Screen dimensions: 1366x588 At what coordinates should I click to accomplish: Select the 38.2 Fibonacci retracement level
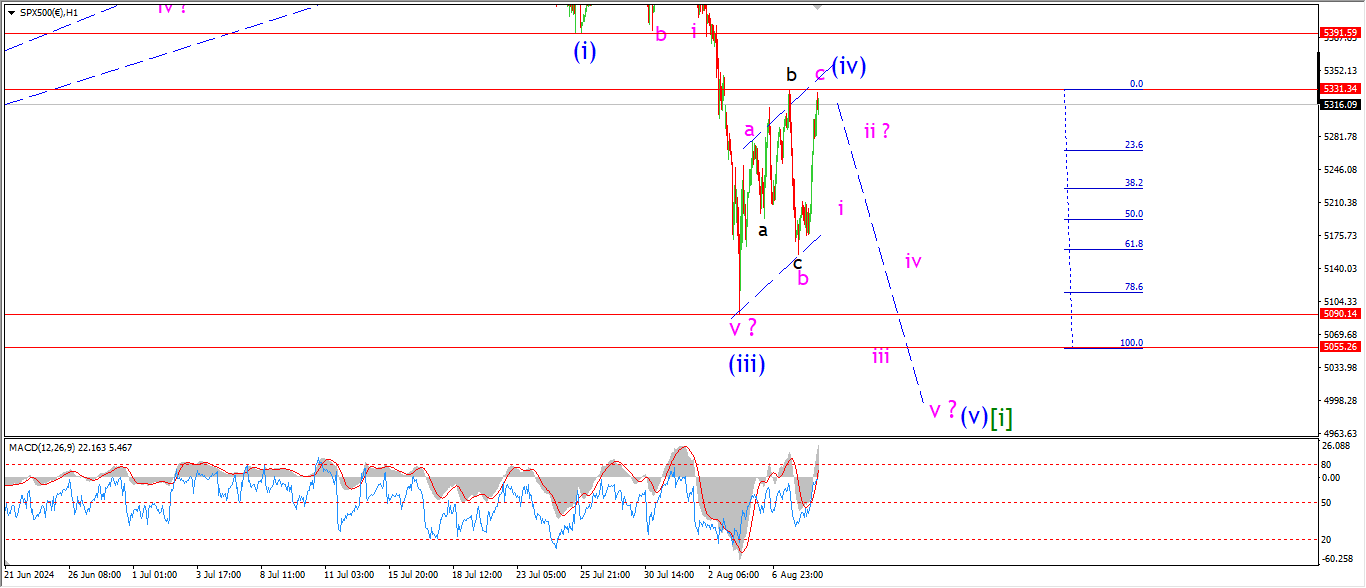tap(1104, 186)
